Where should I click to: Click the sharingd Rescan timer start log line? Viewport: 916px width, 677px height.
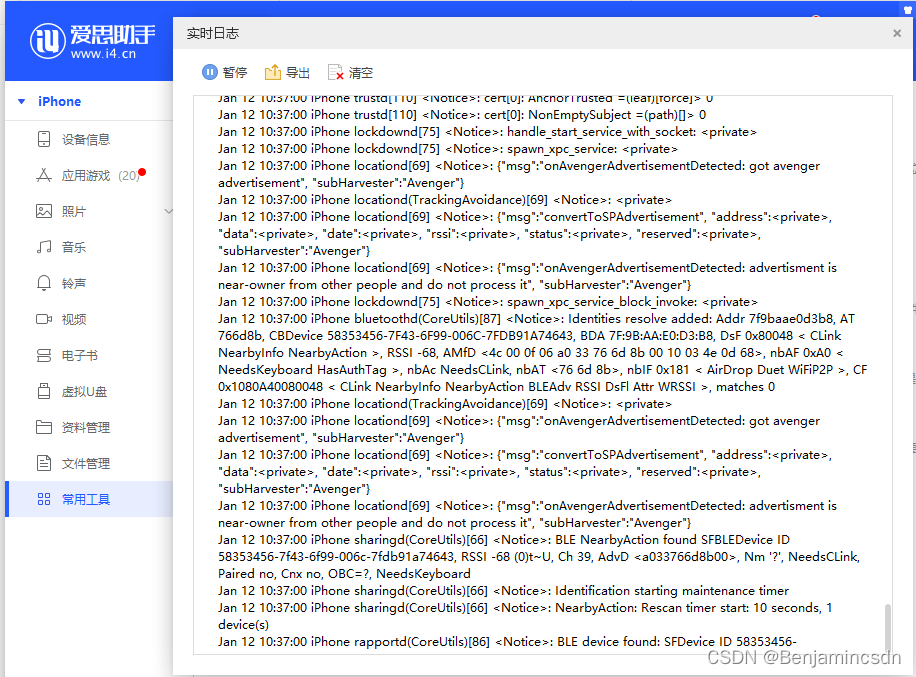click(x=525, y=616)
